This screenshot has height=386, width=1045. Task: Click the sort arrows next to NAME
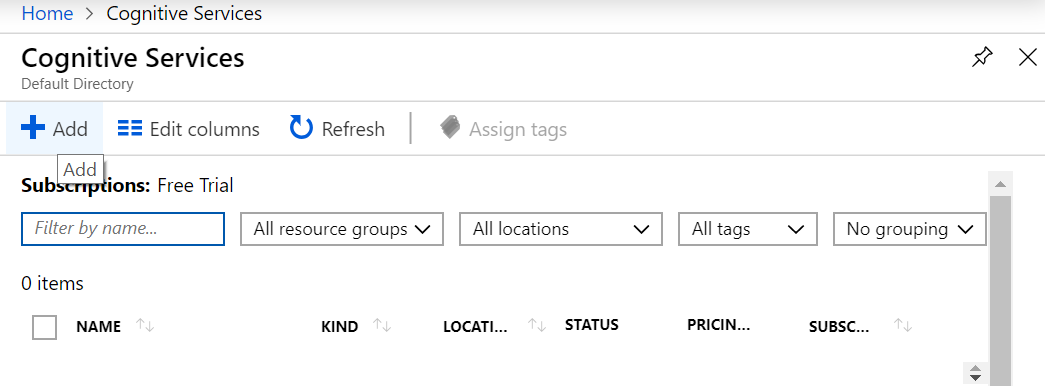tap(145, 325)
